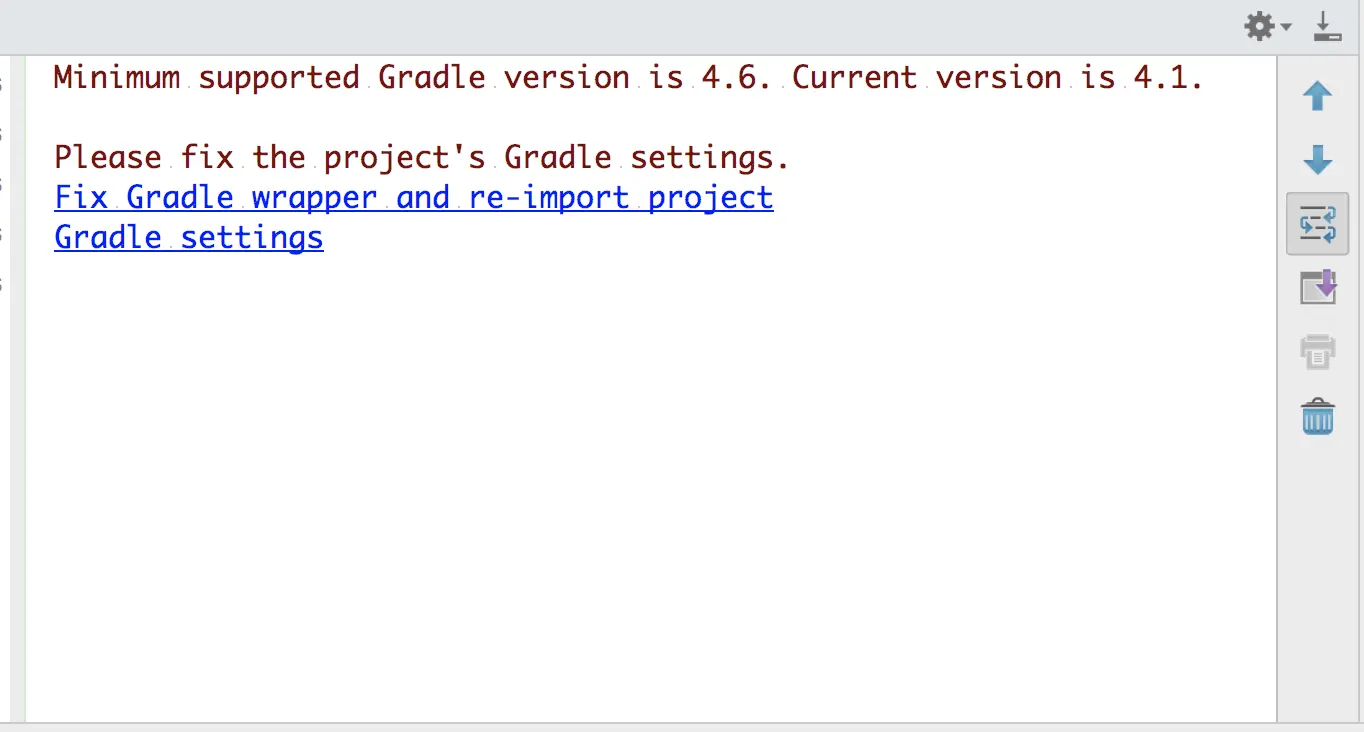This screenshot has height=732, width=1364.
Task: Click the '4.6.' minimum version number
Action: pos(736,77)
